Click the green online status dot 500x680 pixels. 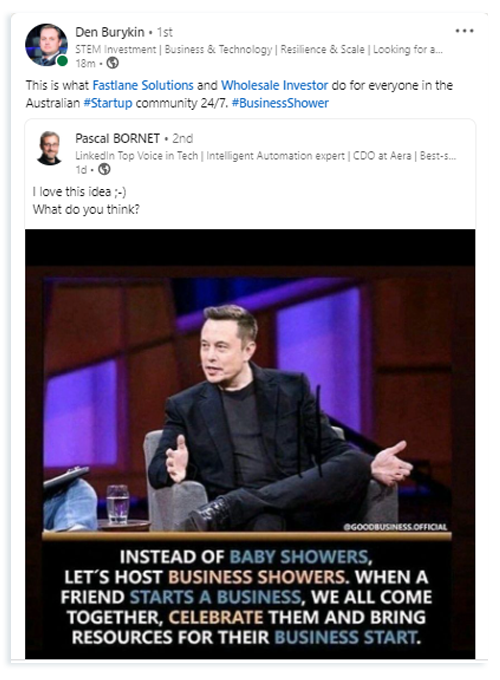pyautogui.click(x=62, y=61)
